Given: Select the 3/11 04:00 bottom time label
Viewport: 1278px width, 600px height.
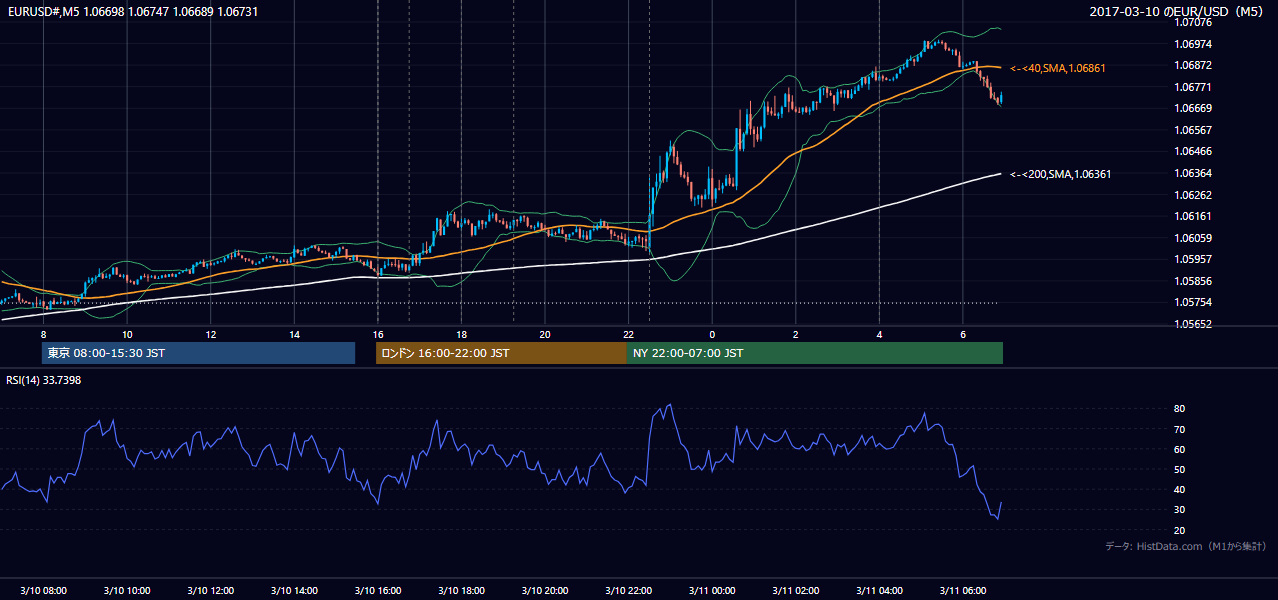Looking at the screenshot, I should (x=879, y=591).
